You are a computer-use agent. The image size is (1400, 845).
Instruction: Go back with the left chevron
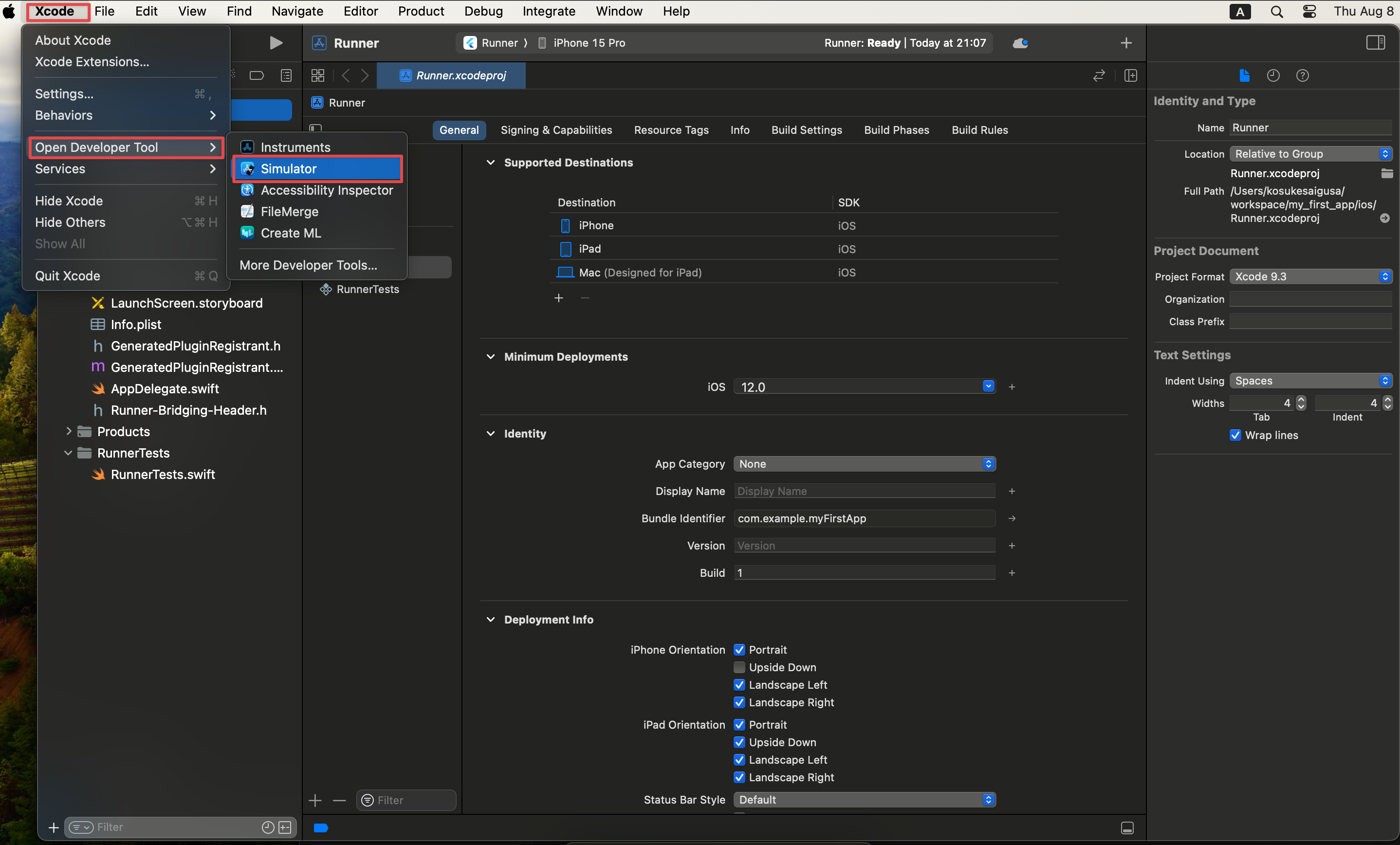[345, 75]
